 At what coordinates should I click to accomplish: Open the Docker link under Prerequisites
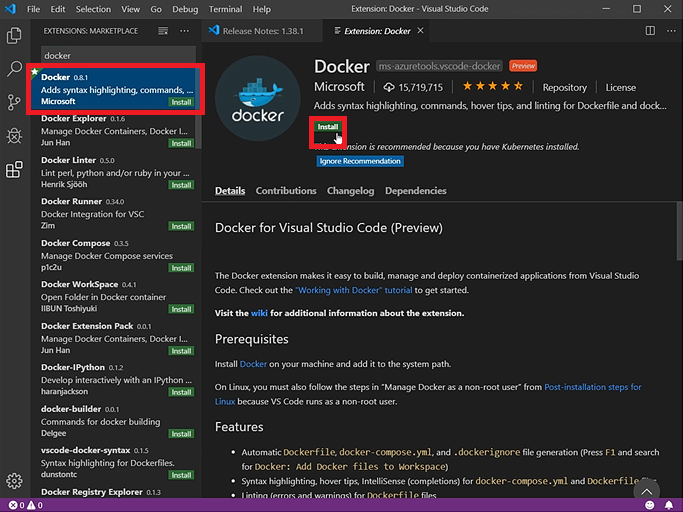[253, 364]
